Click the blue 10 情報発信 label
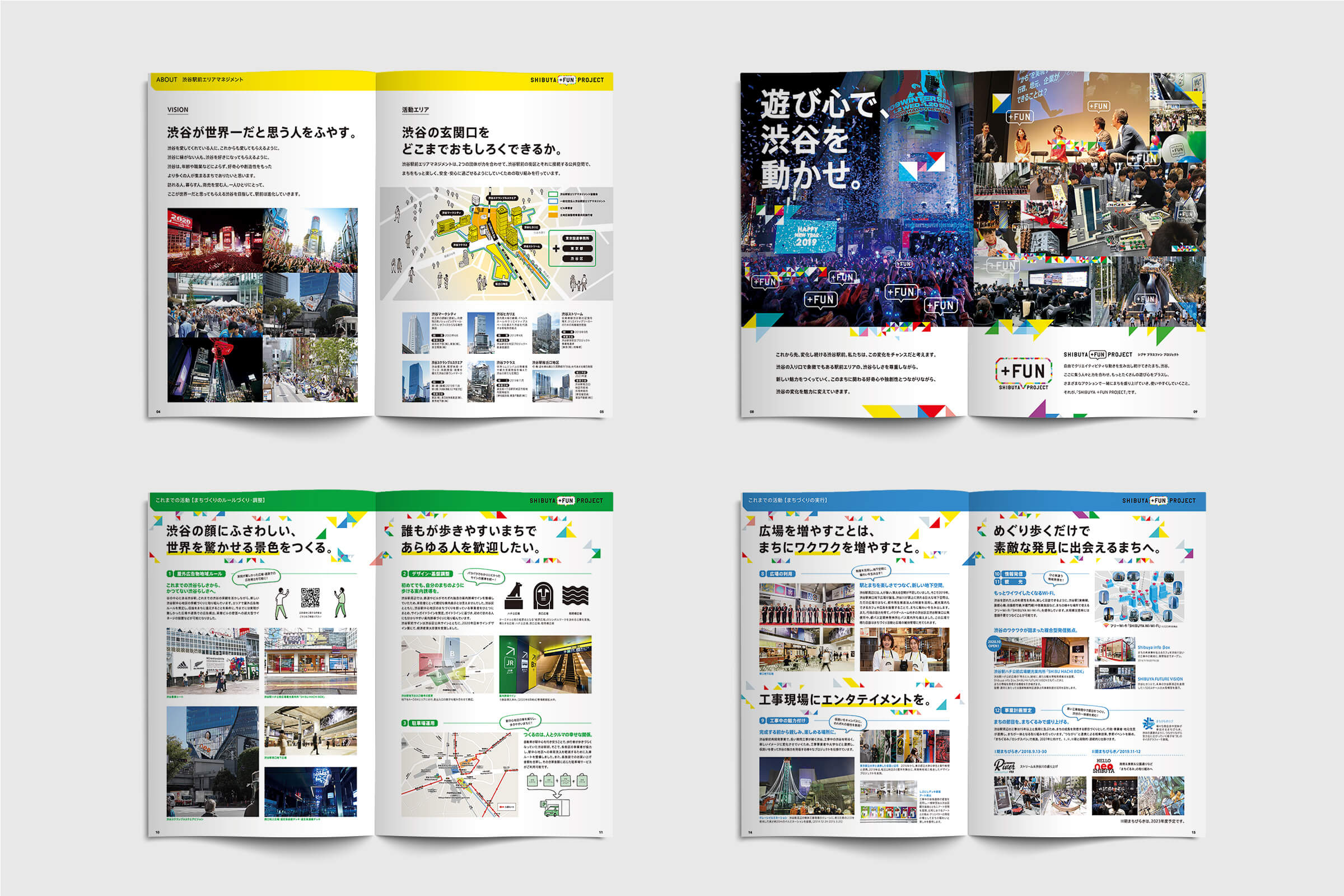 coord(1010,573)
